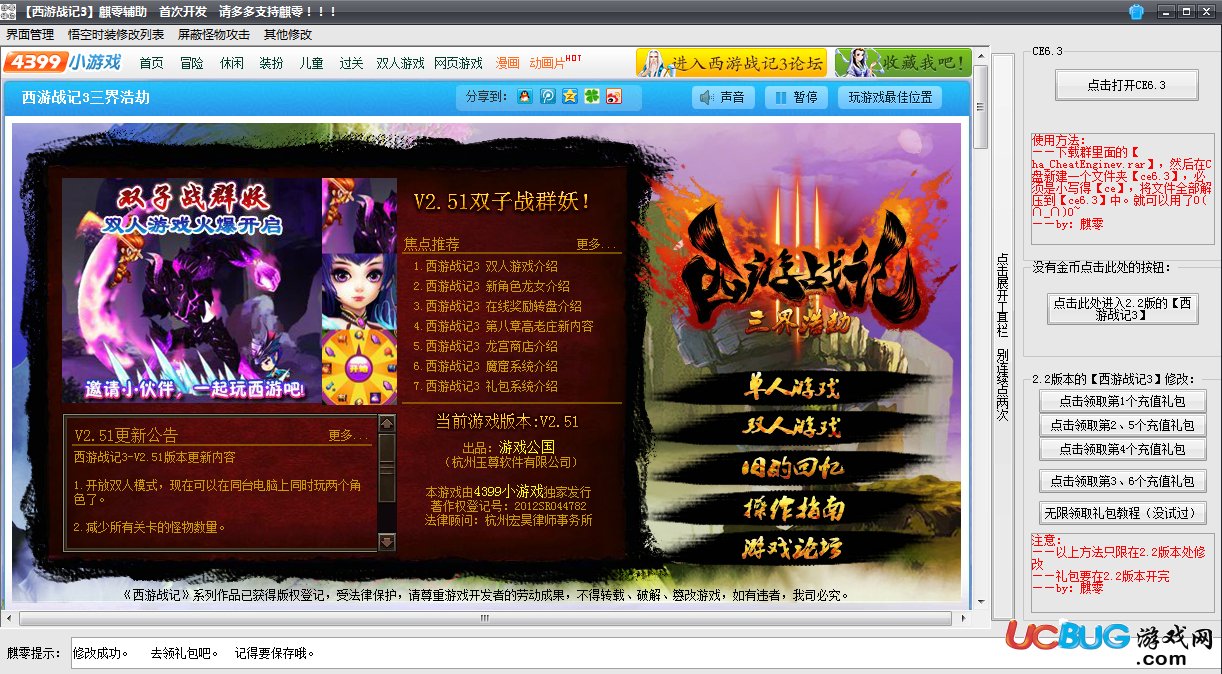
Task: Click the 收藏我吧 bookmark banner
Action: (x=903, y=63)
